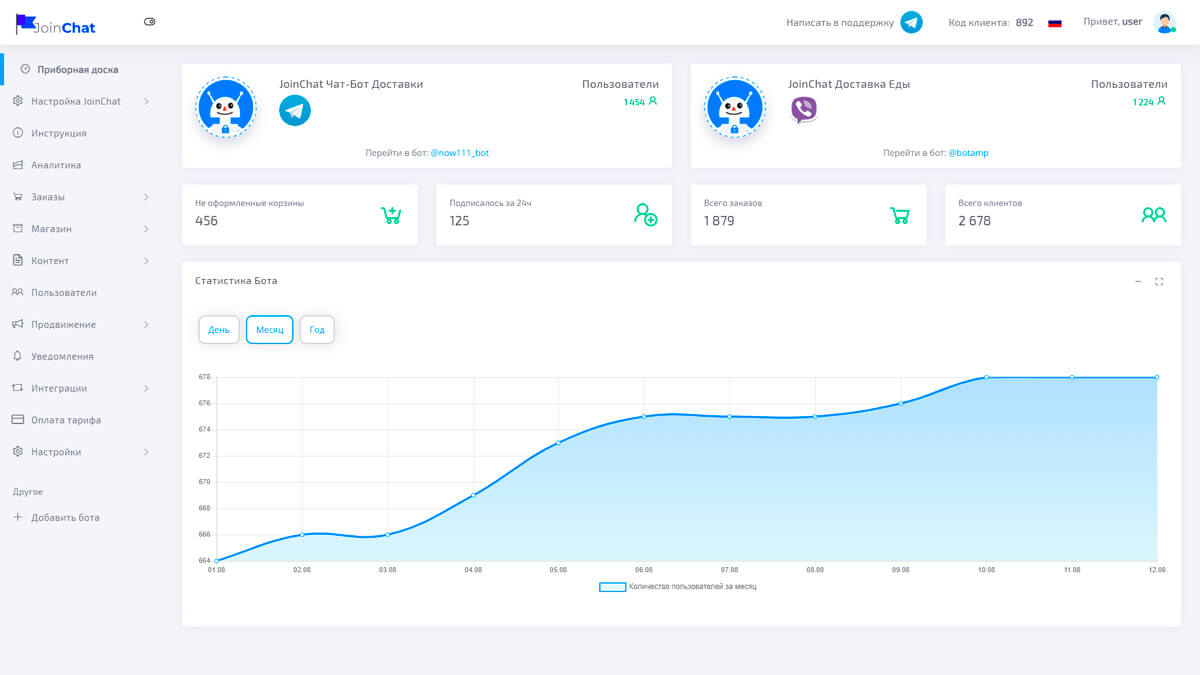Click user icon next to 1454
This screenshot has height=675, width=1200.
tap(653, 101)
